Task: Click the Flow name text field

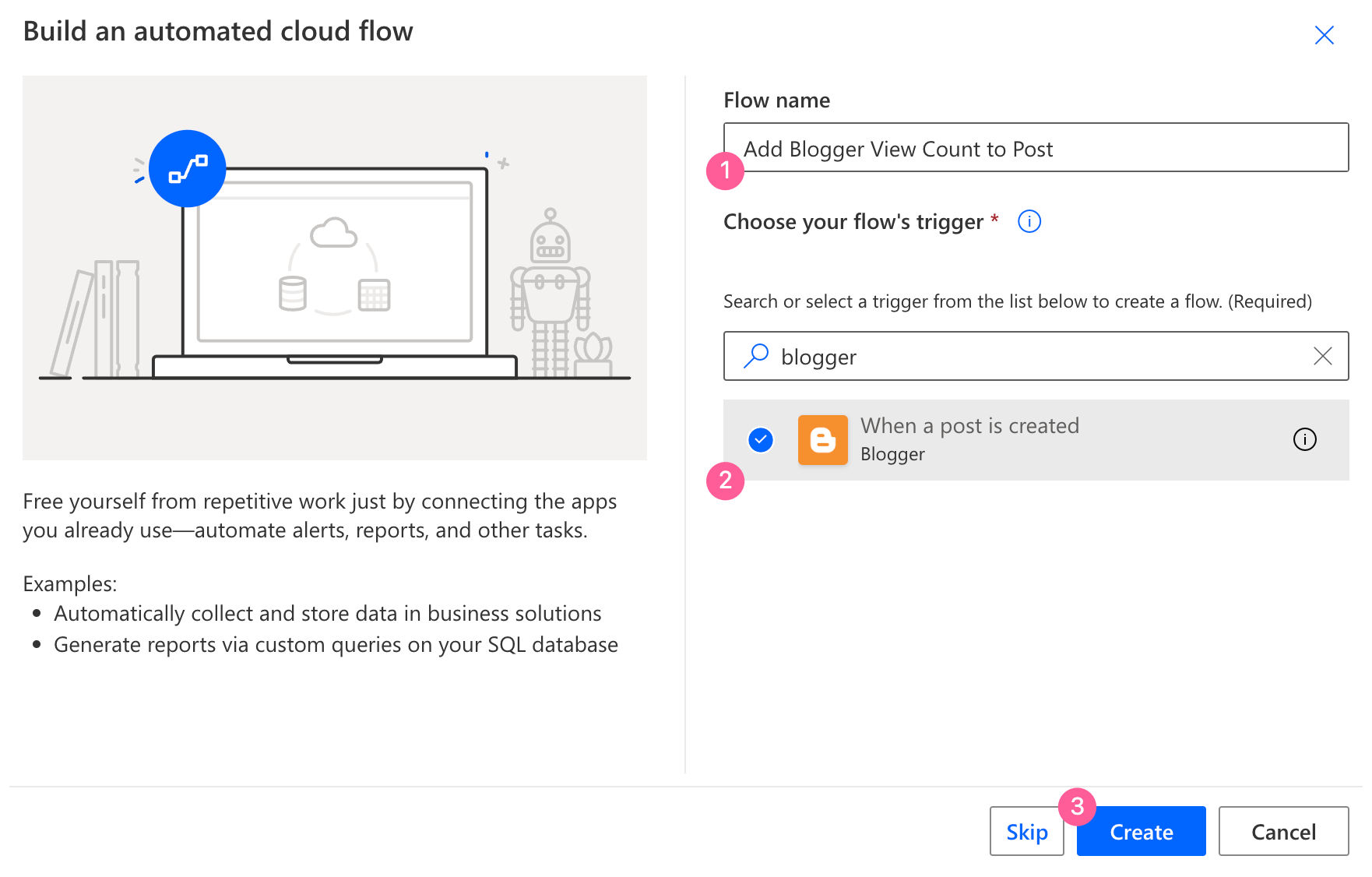Action: click(x=1036, y=147)
